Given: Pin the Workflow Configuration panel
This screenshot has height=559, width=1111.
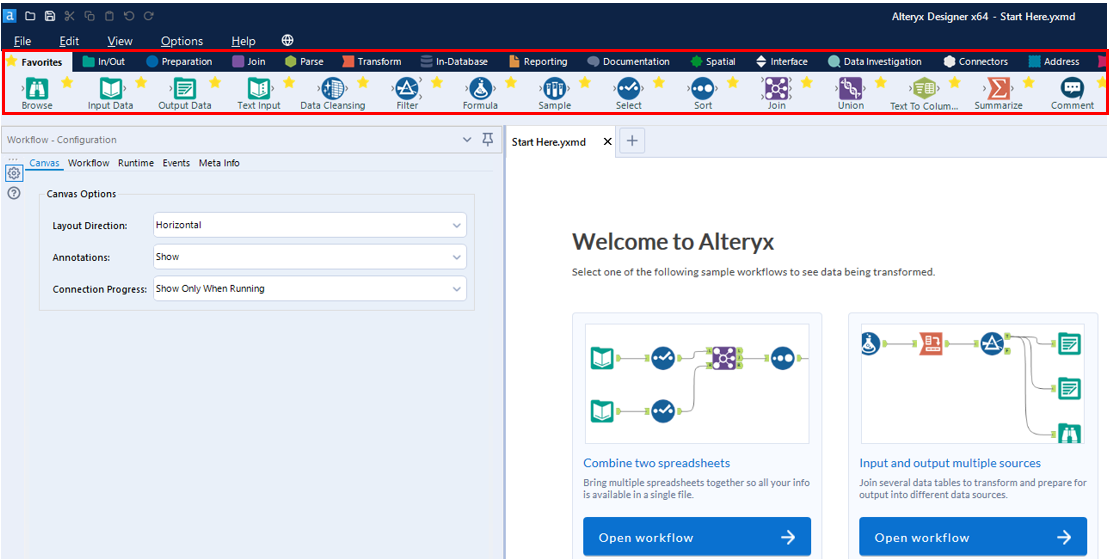Looking at the screenshot, I should [487, 140].
